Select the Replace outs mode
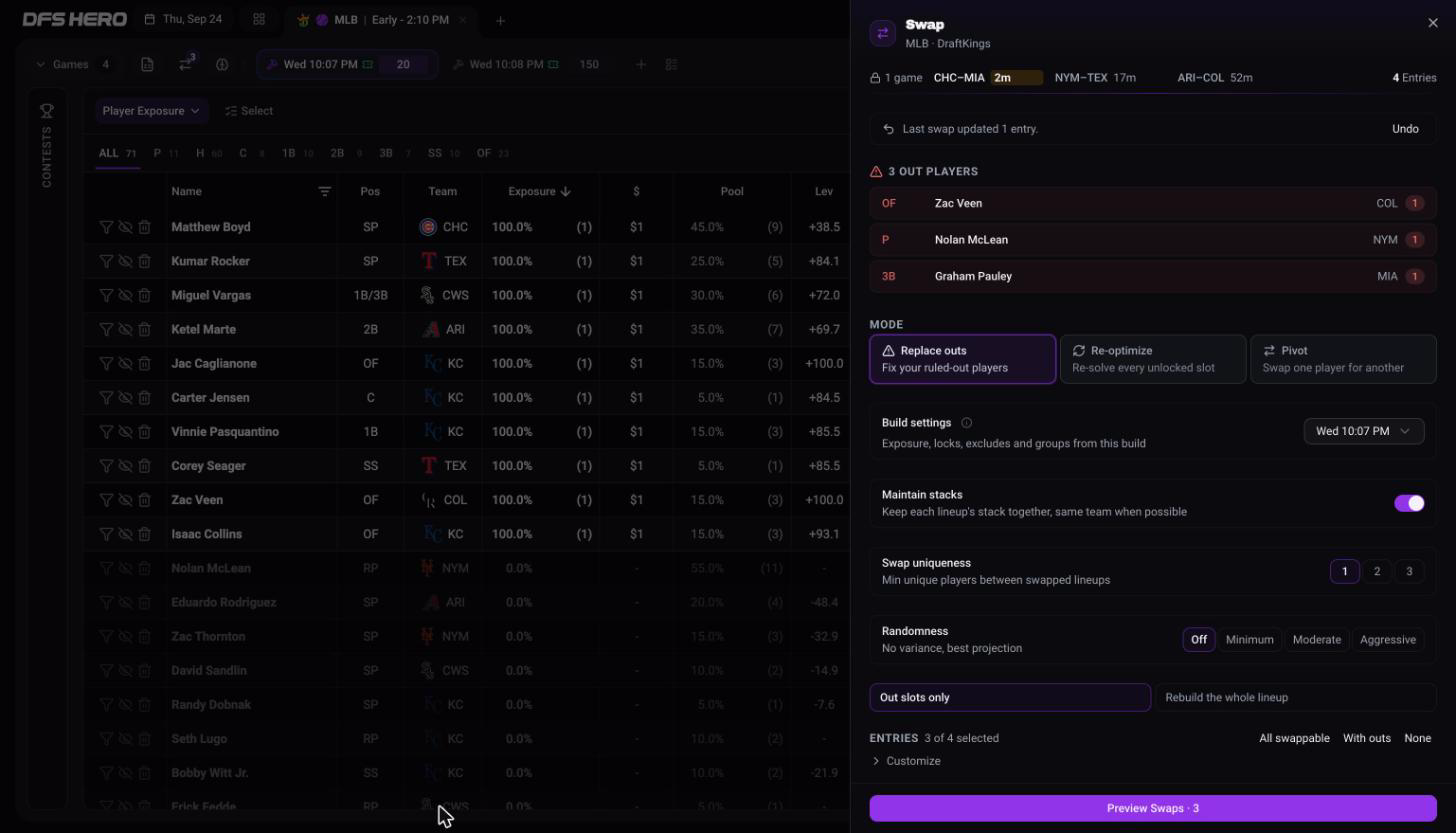Image resolution: width=1456 pixels, height=833 pixels. tap(962, 359)
